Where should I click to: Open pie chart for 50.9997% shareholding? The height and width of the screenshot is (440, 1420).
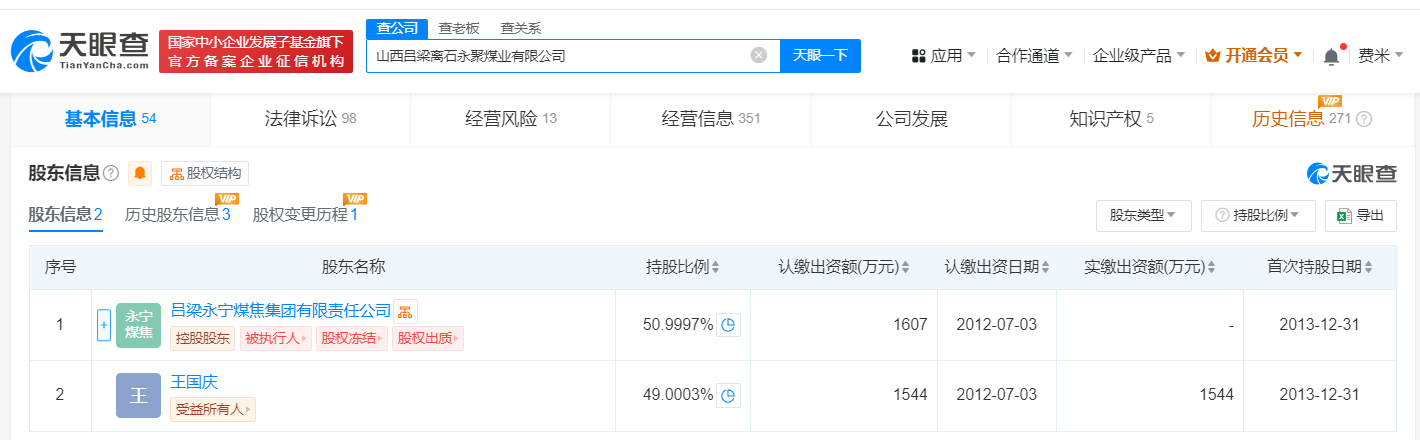[x=729, y=325]
